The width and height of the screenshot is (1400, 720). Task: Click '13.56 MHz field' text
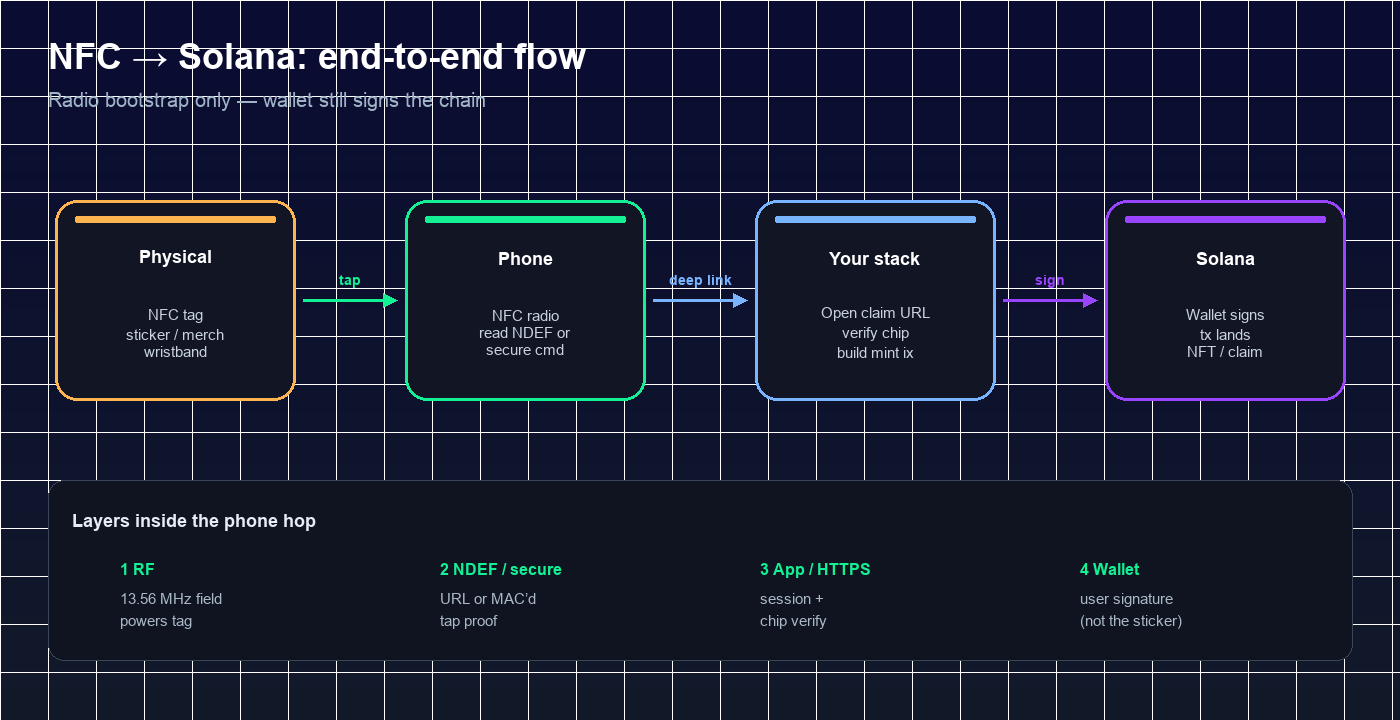point(171,599)
